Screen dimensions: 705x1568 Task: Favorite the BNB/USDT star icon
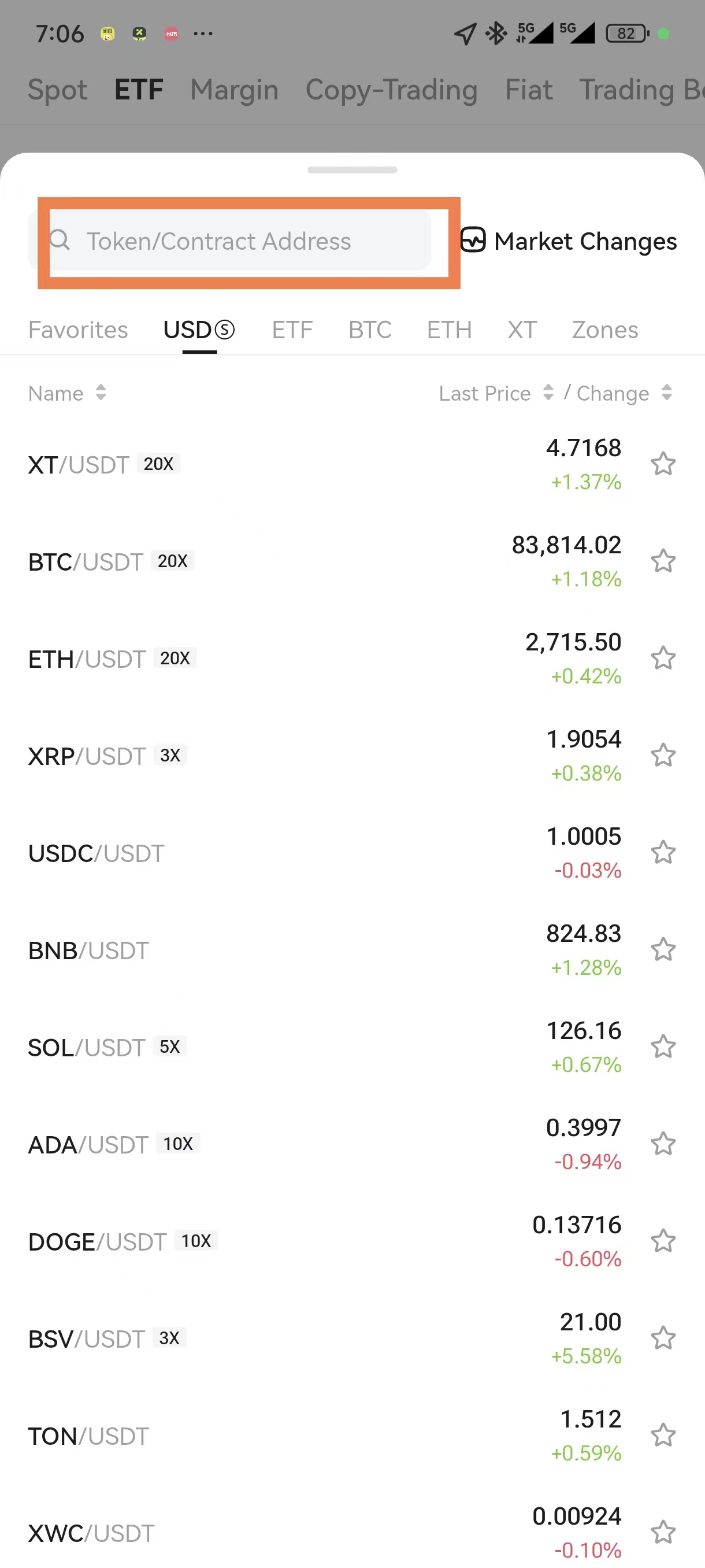coord(663,949)
